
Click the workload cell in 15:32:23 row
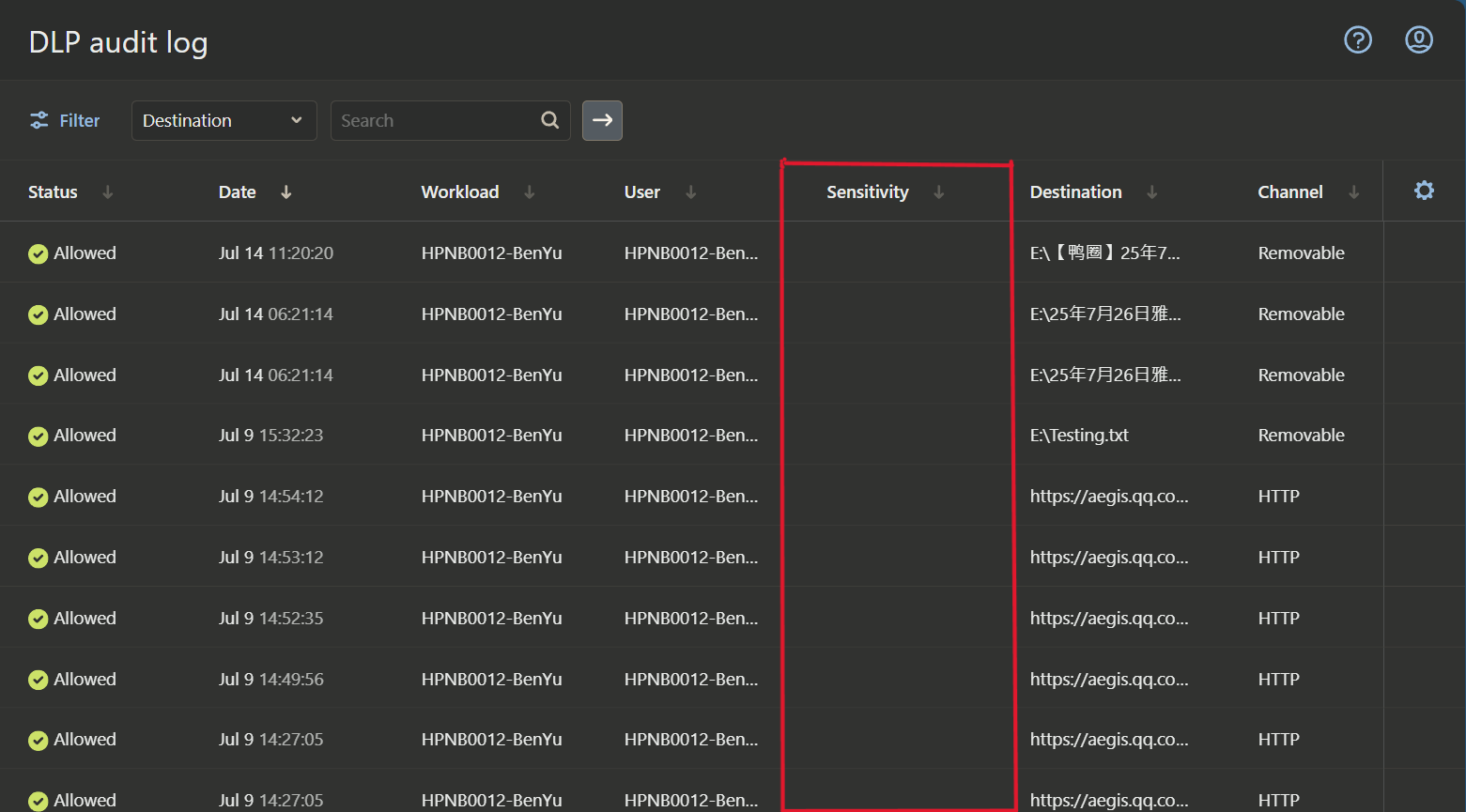pyautogui.click(x=492, y=436)
